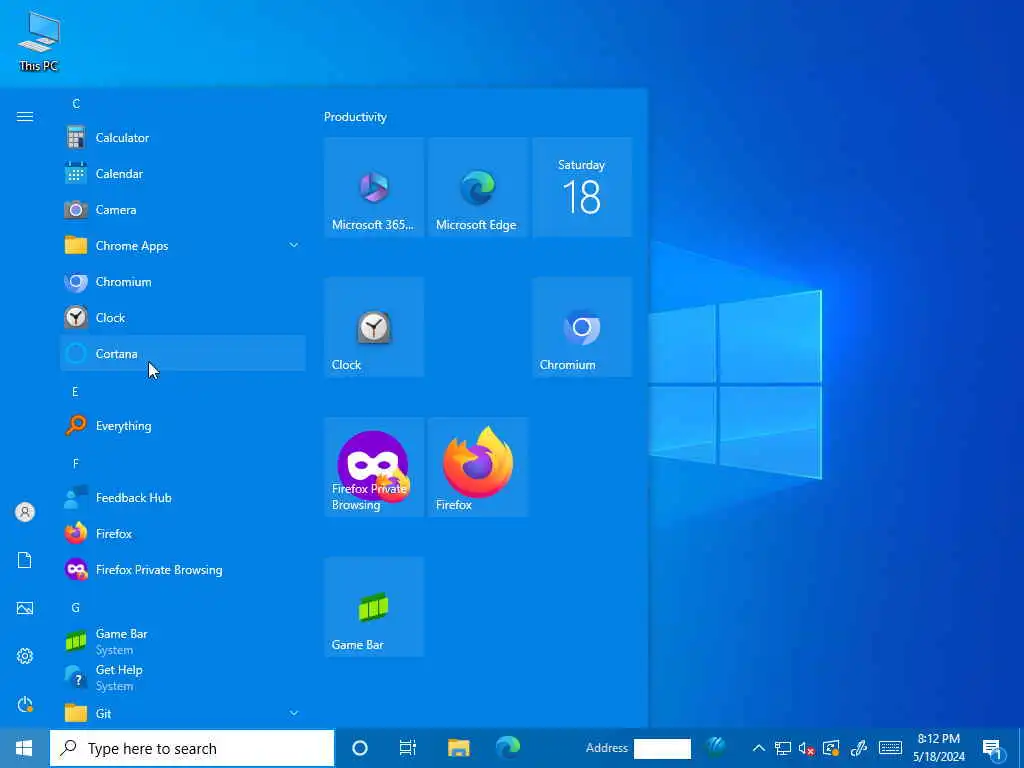Screen dimensions: 1024x768
Task: Open the notification Action Center
Action: click(993, 748)
